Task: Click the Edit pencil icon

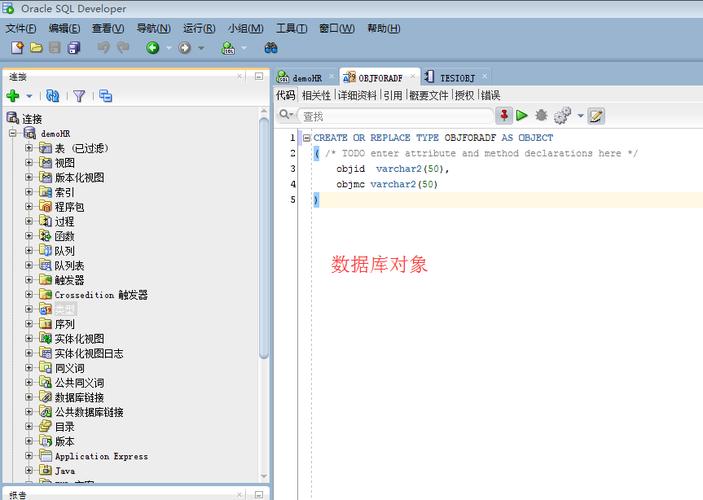Action: click(x=596, y=116)
